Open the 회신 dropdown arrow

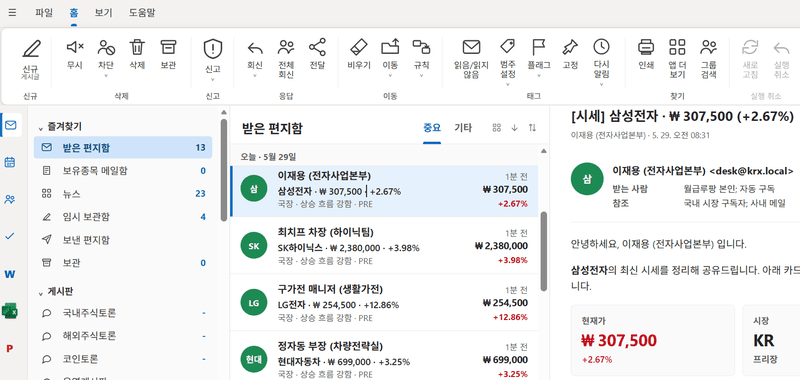[x=255, y=75]
